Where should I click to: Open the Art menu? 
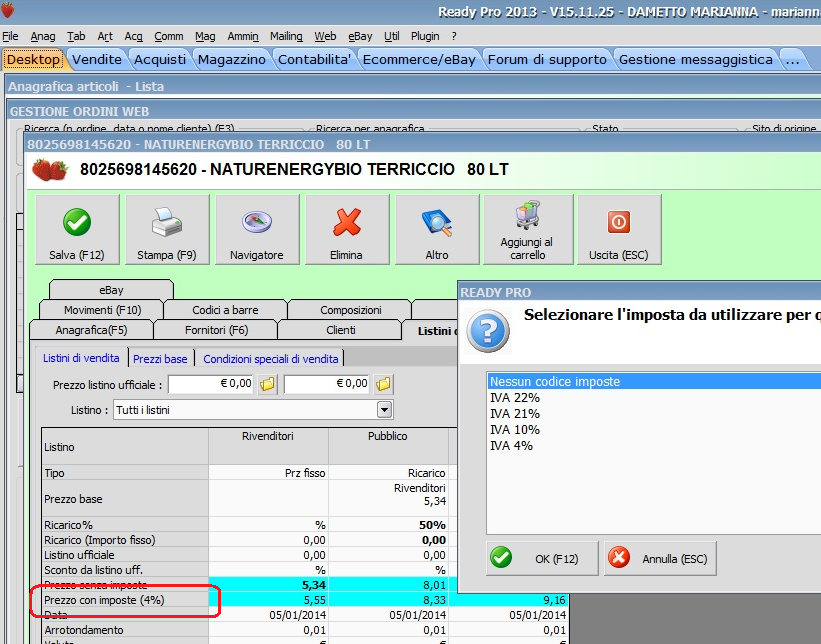105,36
